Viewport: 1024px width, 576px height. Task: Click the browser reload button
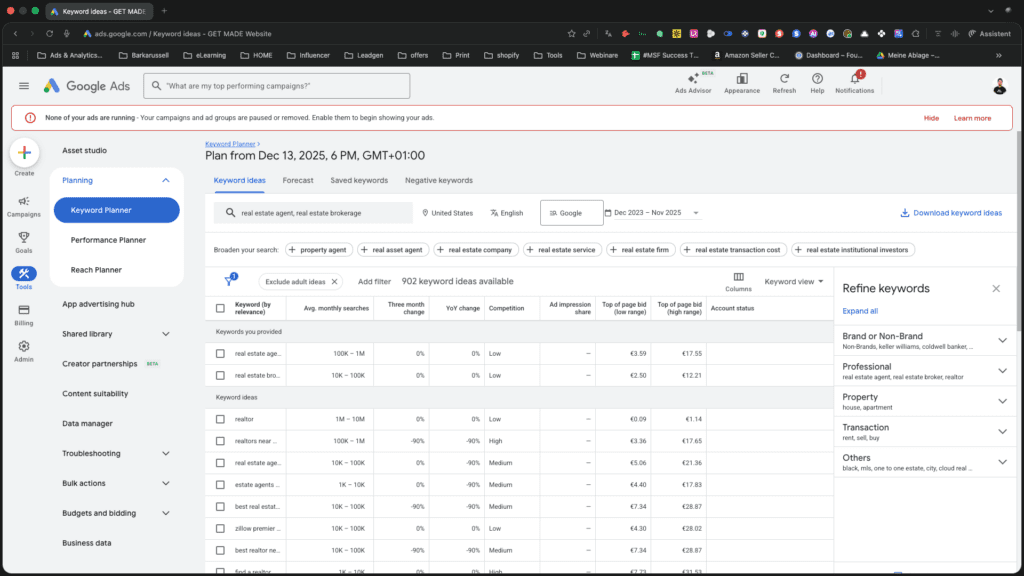[49, 33]
